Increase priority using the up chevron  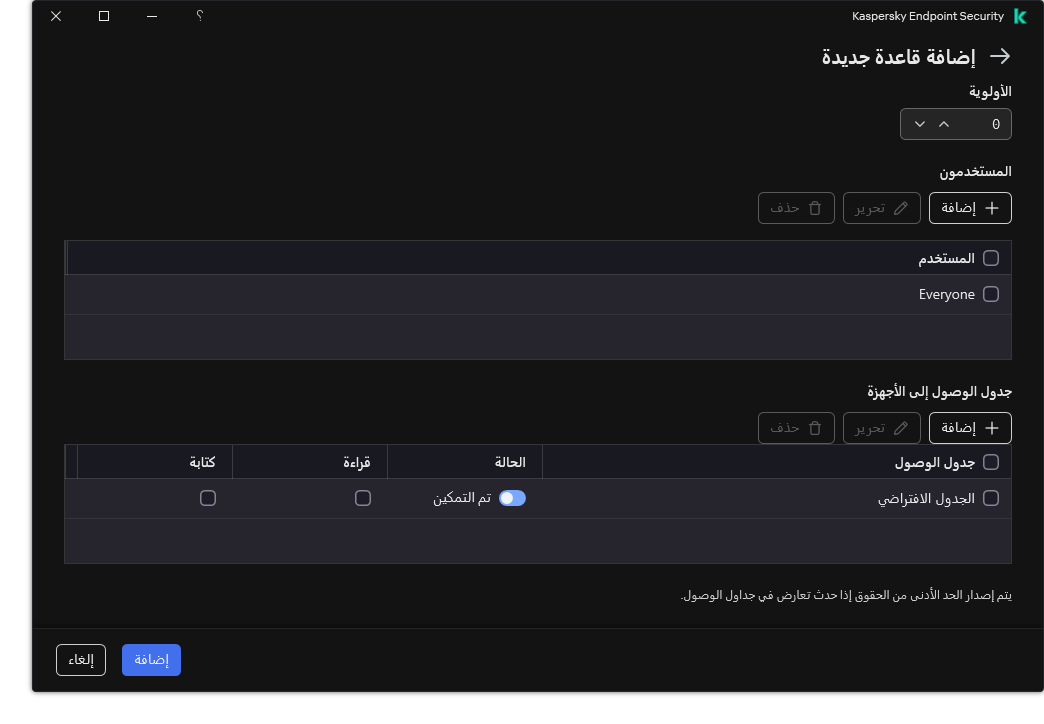(x=943, y=124)
